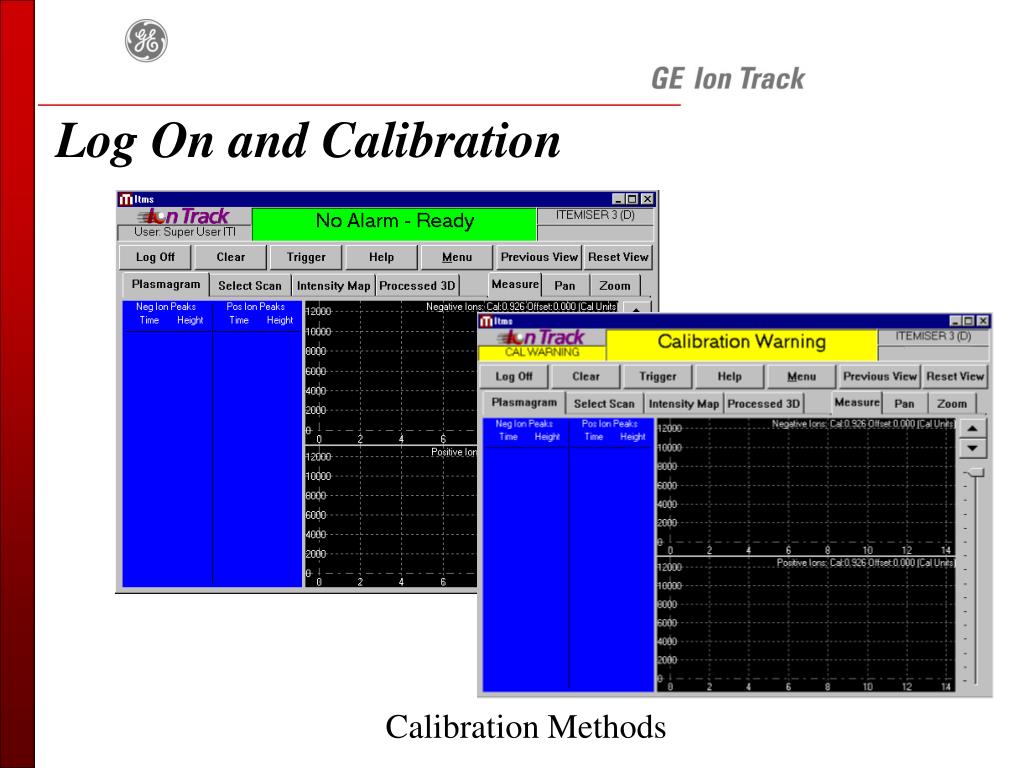This screenshot has width=1024, height=768.
Task: Click the up arrow beside the plasmagram
Action: (972, 428)
